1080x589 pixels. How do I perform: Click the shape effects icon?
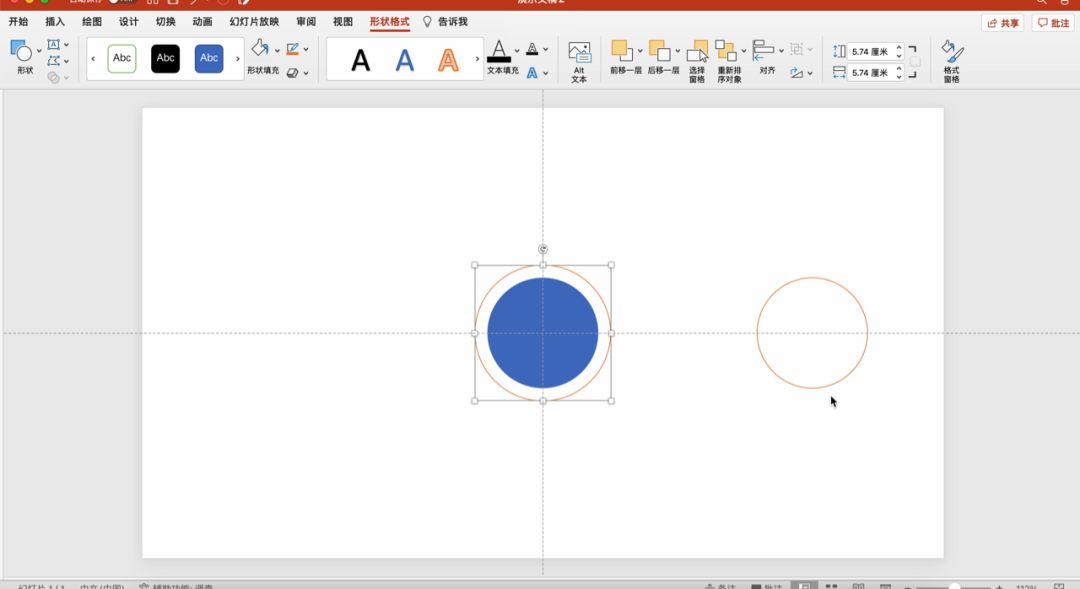293,72
